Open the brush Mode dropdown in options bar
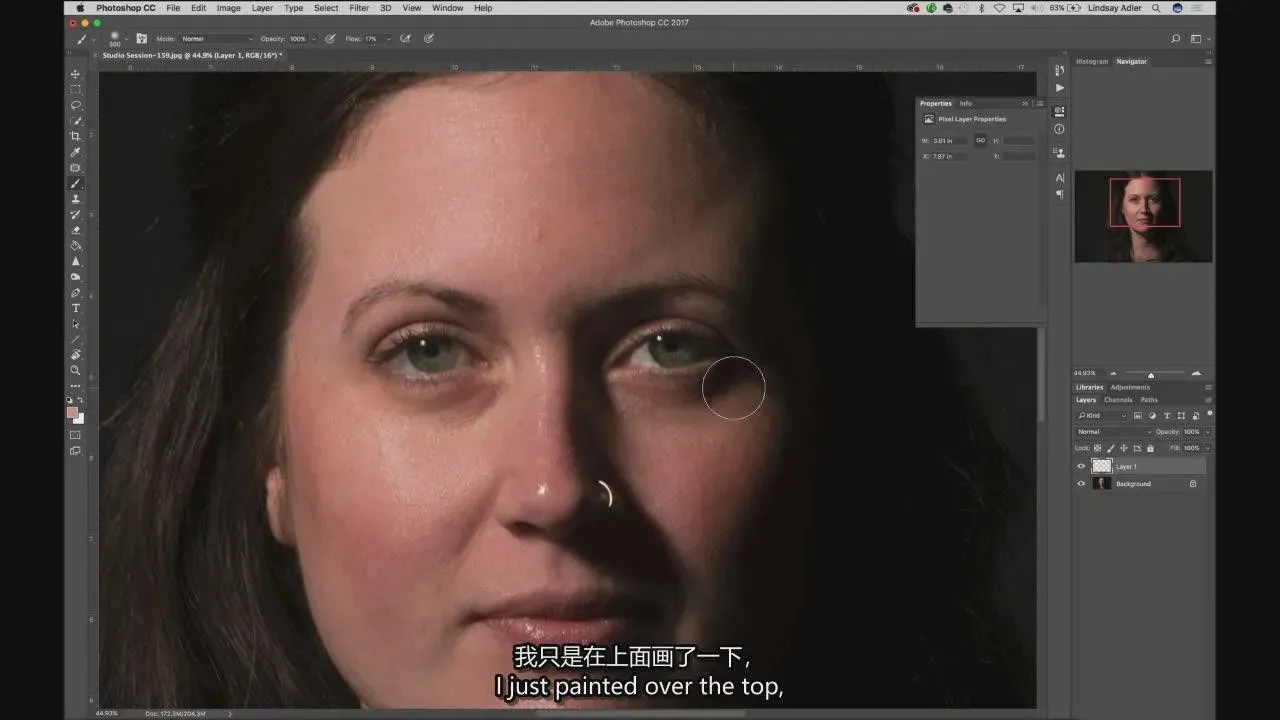 click(216, 39)
